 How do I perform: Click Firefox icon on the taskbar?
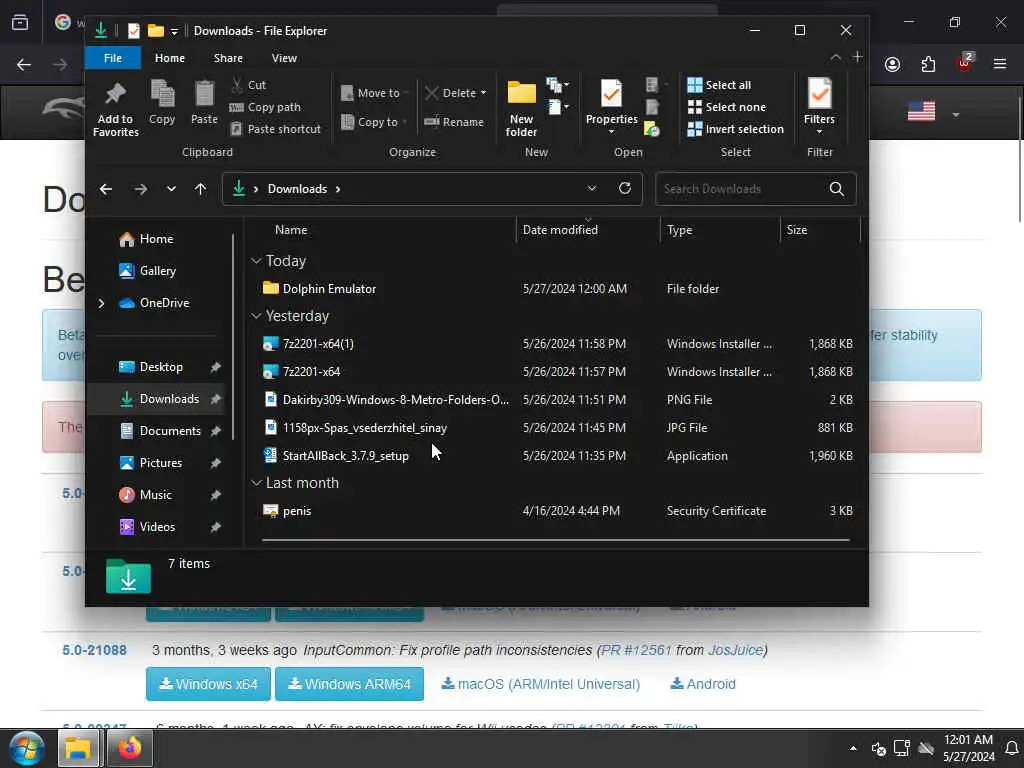tap(129, 748)
